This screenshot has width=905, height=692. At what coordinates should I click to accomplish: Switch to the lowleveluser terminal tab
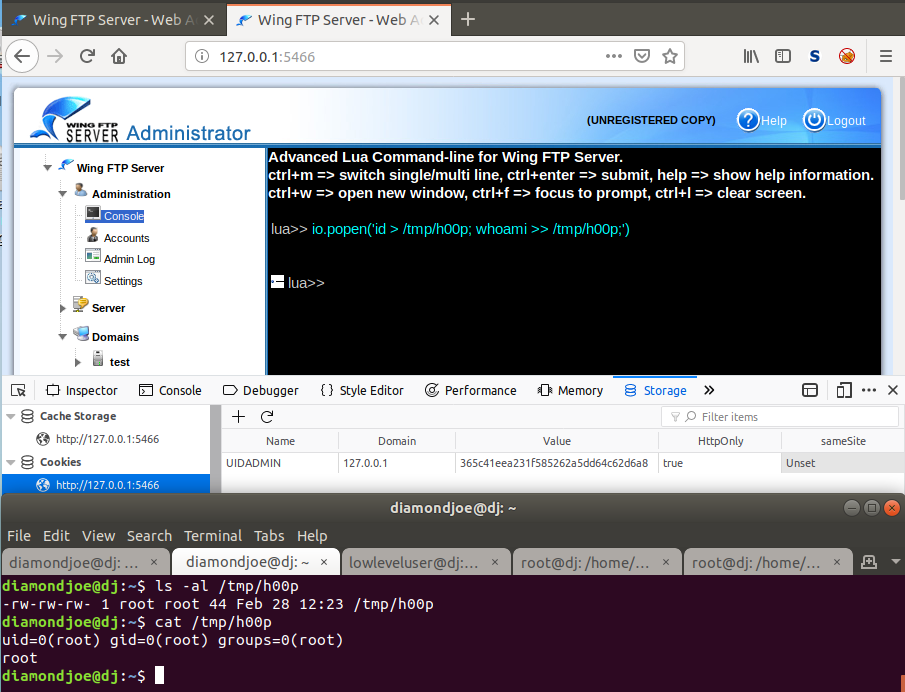click(x=414, y=562)
